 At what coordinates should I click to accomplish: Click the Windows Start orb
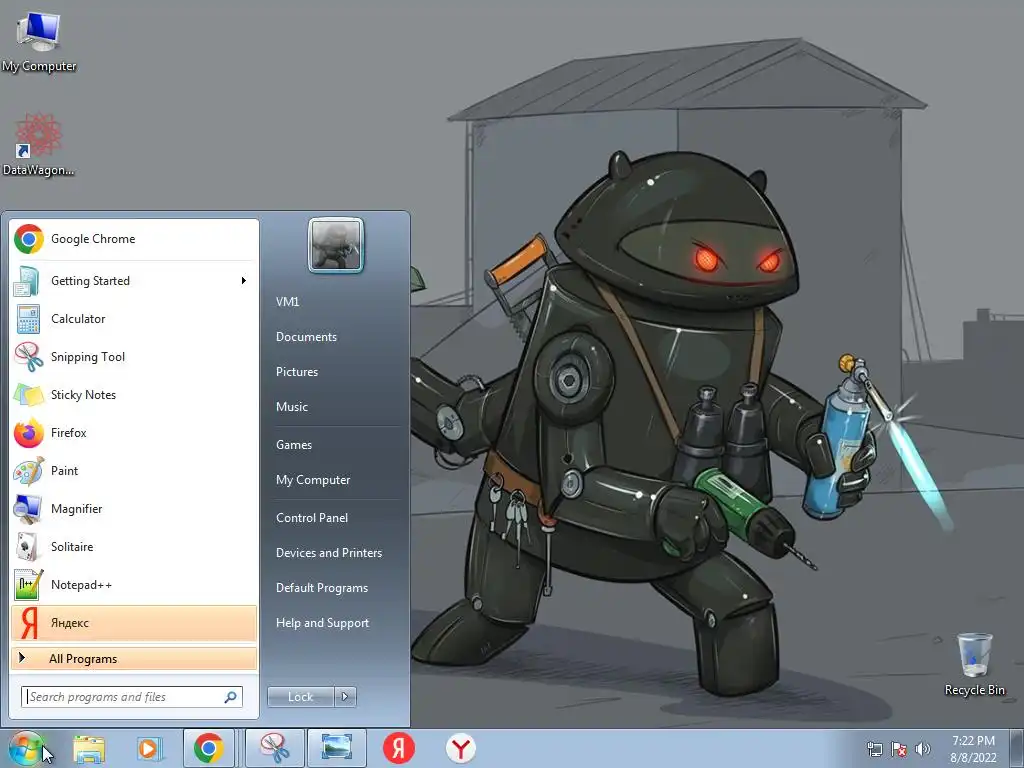(26, 748)
